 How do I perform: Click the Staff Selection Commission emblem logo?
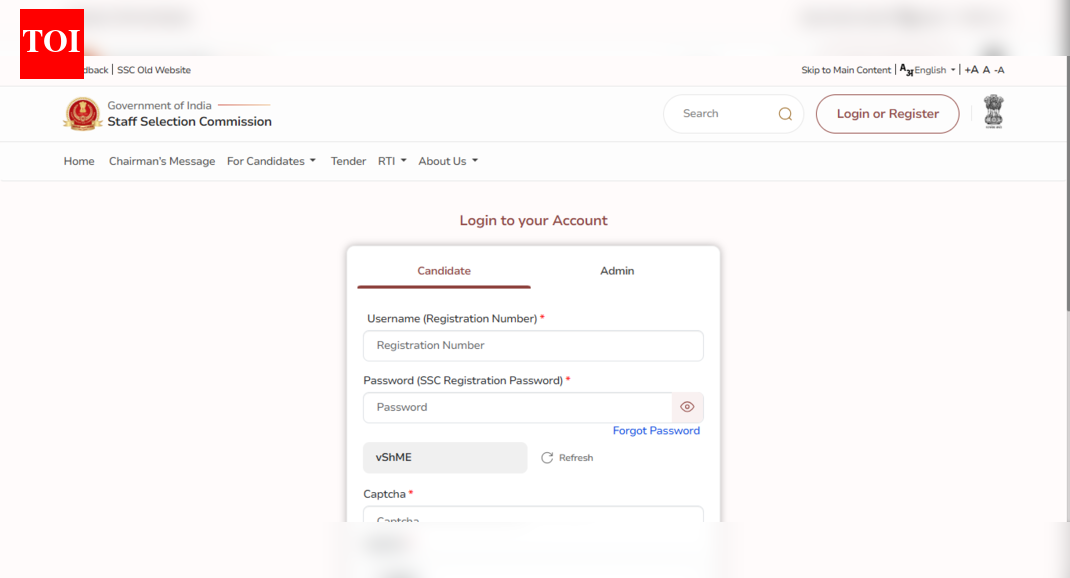pos(82,114)
